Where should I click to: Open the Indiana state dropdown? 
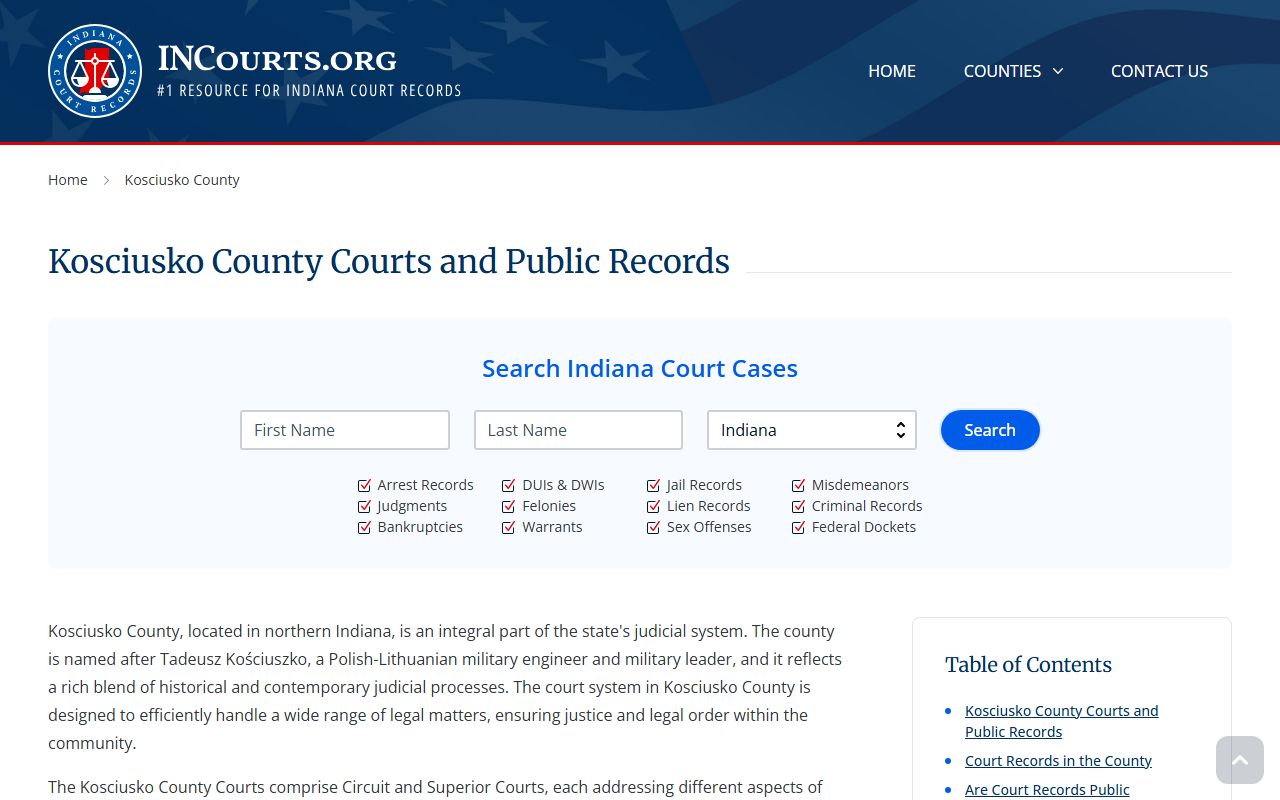[812, 430]
